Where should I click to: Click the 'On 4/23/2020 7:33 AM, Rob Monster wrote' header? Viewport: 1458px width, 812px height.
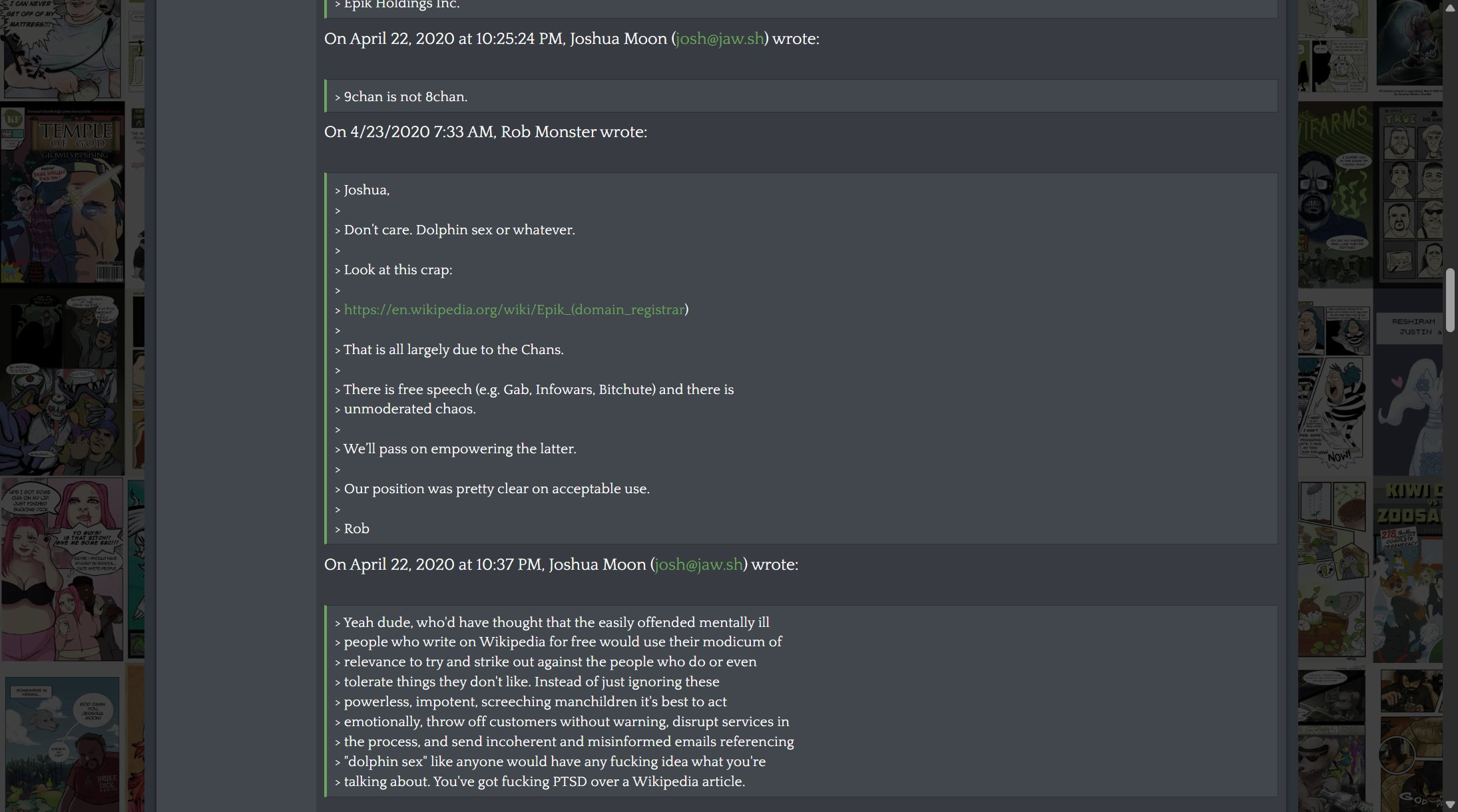pyautogui.click(x=485, y=132)
